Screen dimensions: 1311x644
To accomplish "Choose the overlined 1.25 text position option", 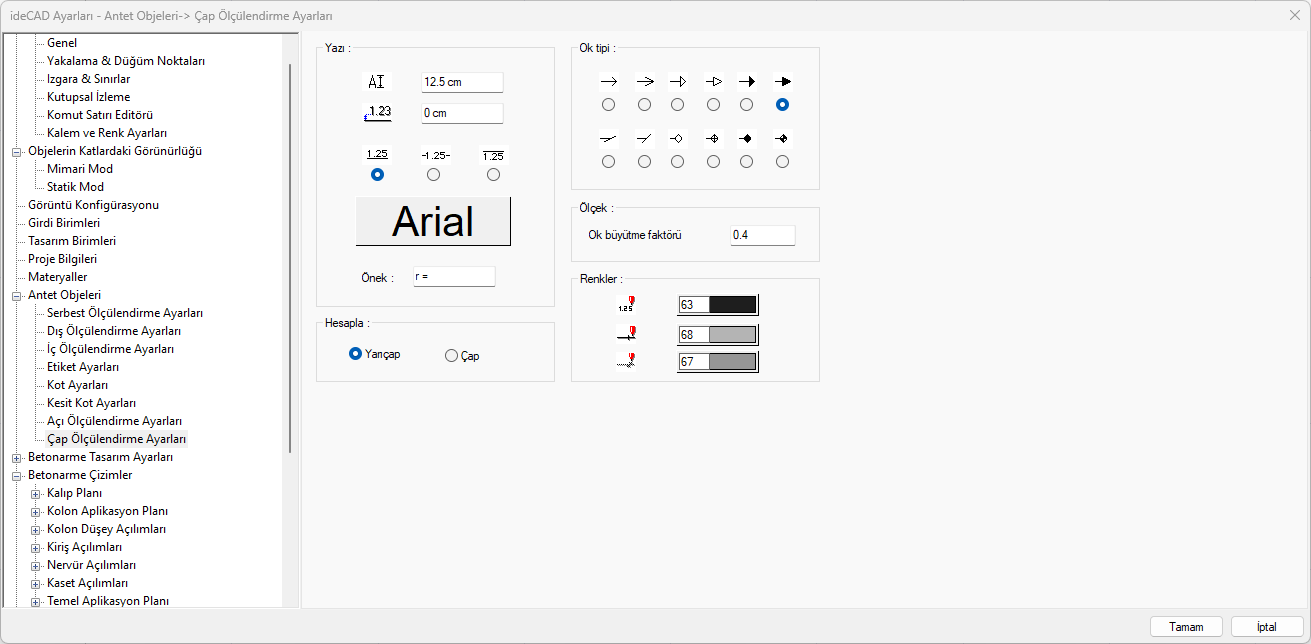I will 493,174.
